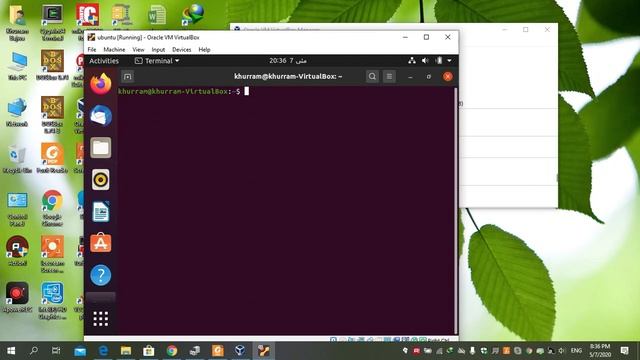Switch to VirtualBox Manager taskbar icon

[240, 351]
